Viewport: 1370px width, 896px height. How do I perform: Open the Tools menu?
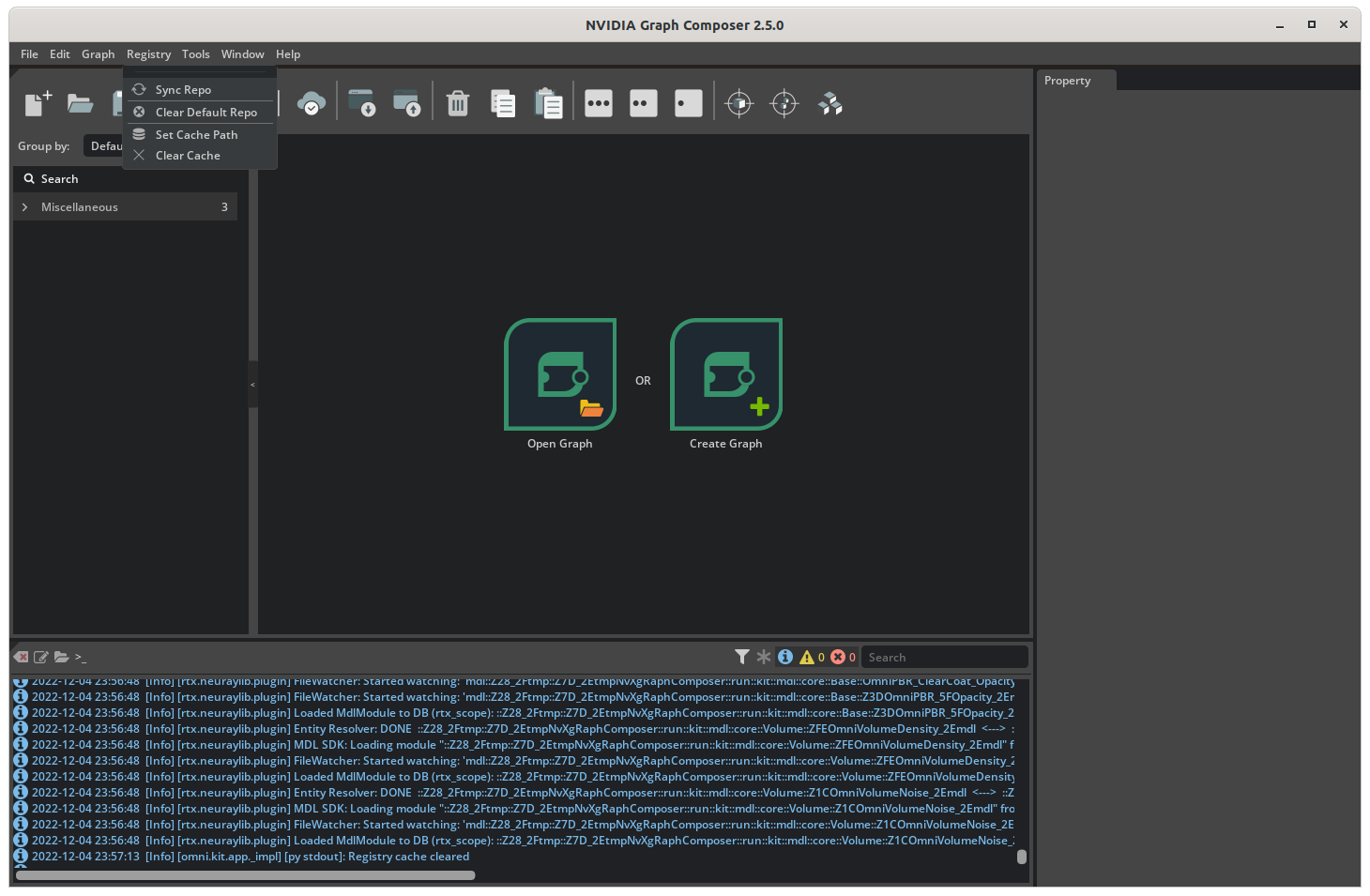point(196,54)
